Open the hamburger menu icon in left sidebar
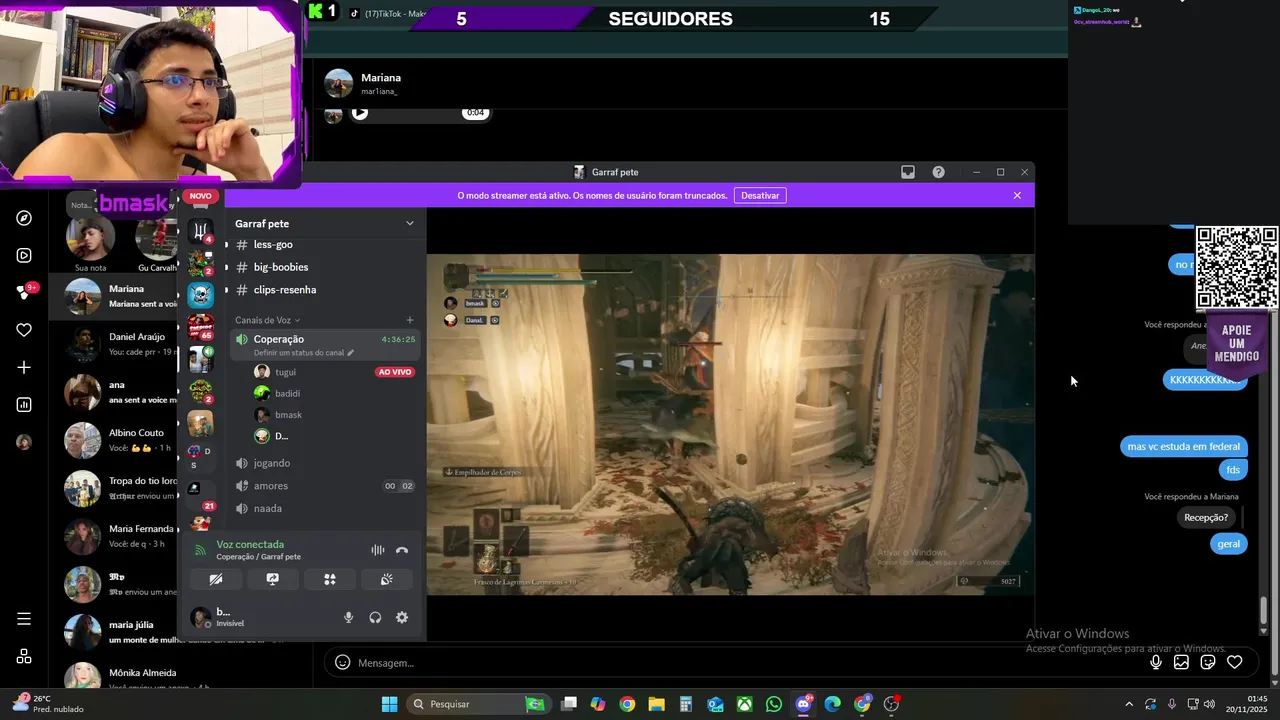The height and width of the screenshot is (720, 1280). pyautogui.click(x=24, y=619)
